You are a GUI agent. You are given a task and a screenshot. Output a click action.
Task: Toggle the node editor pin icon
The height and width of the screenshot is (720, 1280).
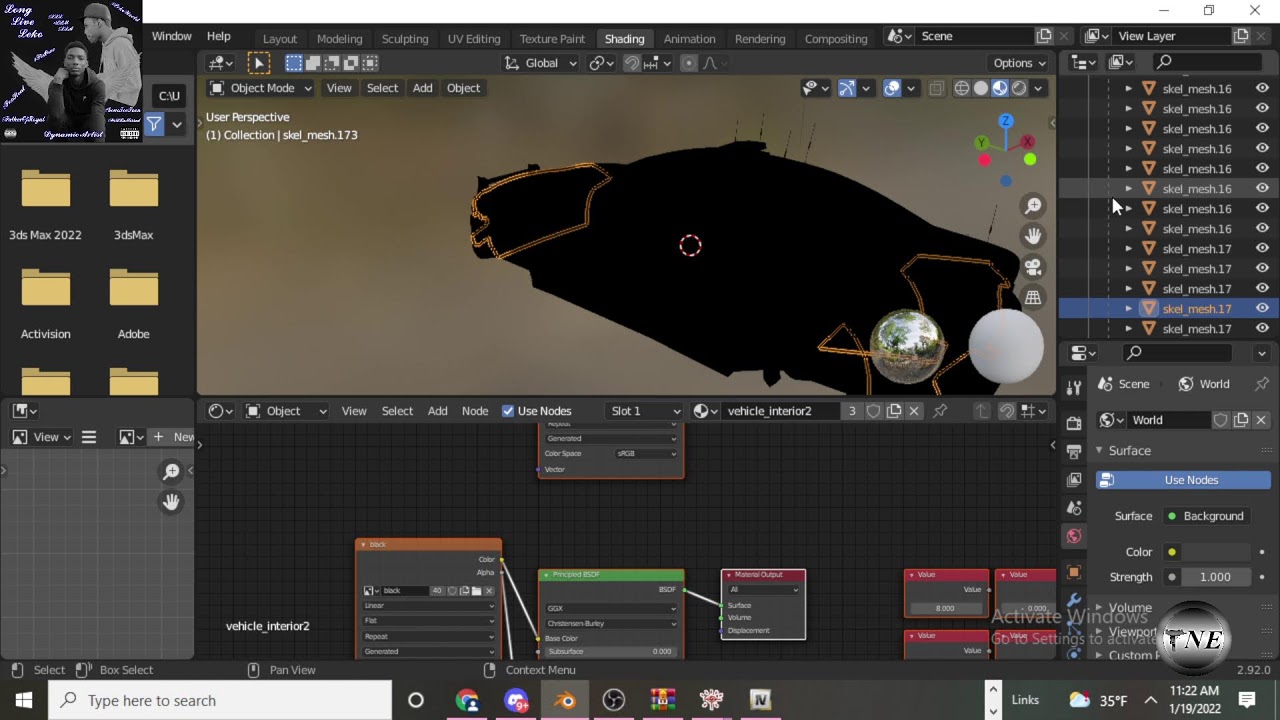[x=940, y=411]
